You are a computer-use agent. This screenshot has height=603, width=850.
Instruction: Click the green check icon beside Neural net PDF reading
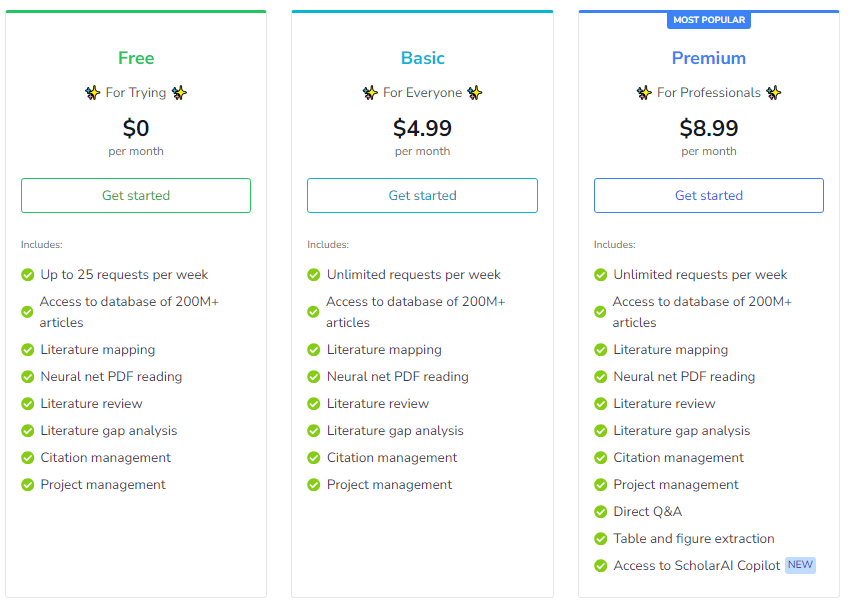point(27,377)
